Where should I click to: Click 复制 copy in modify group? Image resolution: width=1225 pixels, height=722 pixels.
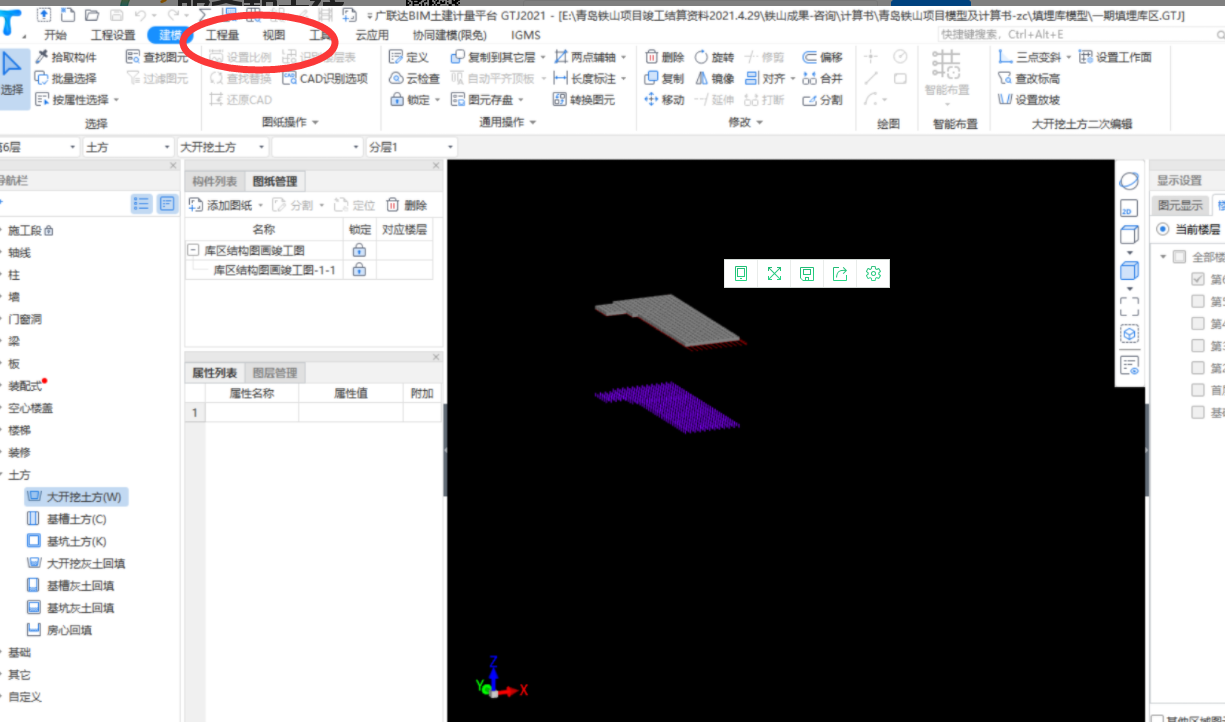(x=665, y=78)
